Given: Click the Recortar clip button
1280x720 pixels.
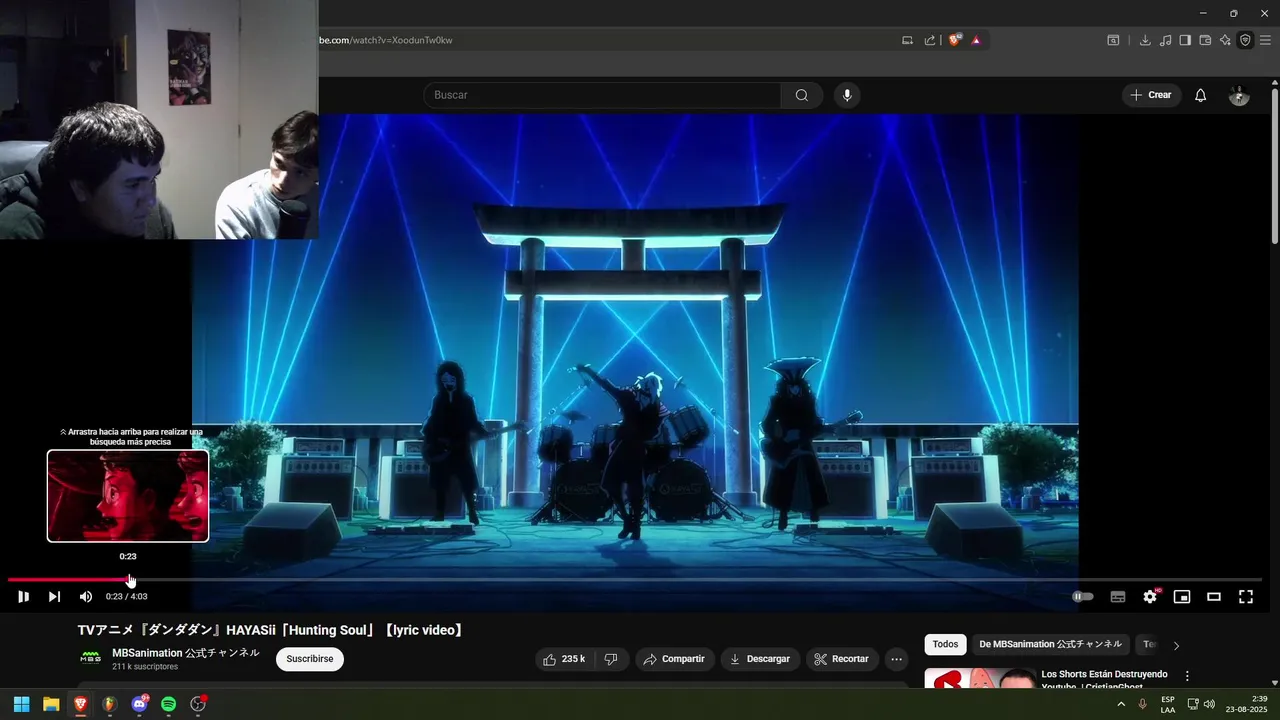Looking at the screenshot, I should pos(841,659).
